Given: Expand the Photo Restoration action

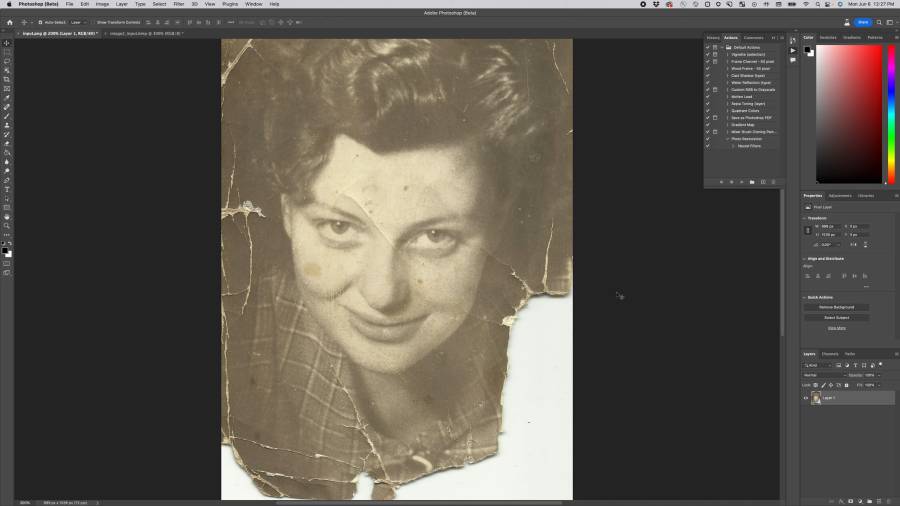Looking at the screenshot, I should pyautogui.click(x=728, y=139).
